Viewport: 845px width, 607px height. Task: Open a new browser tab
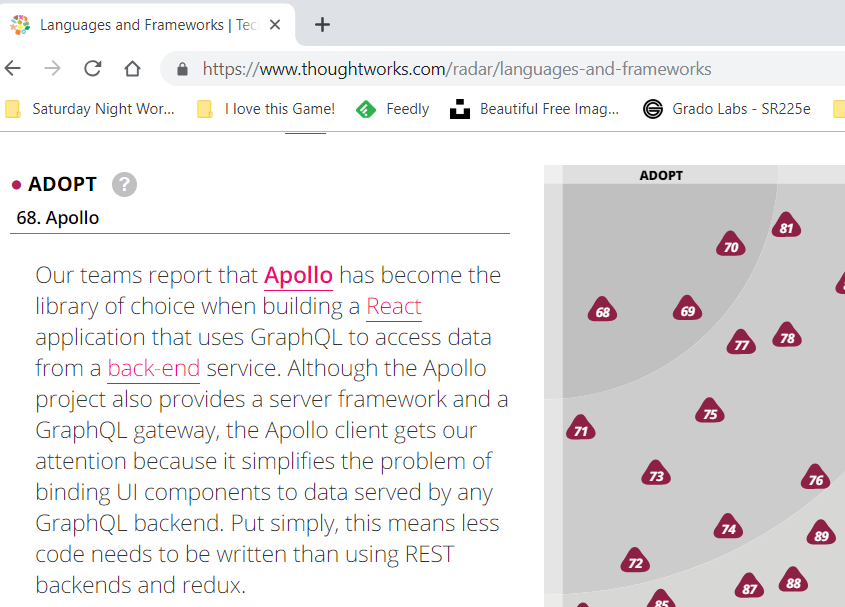(322, 25)
